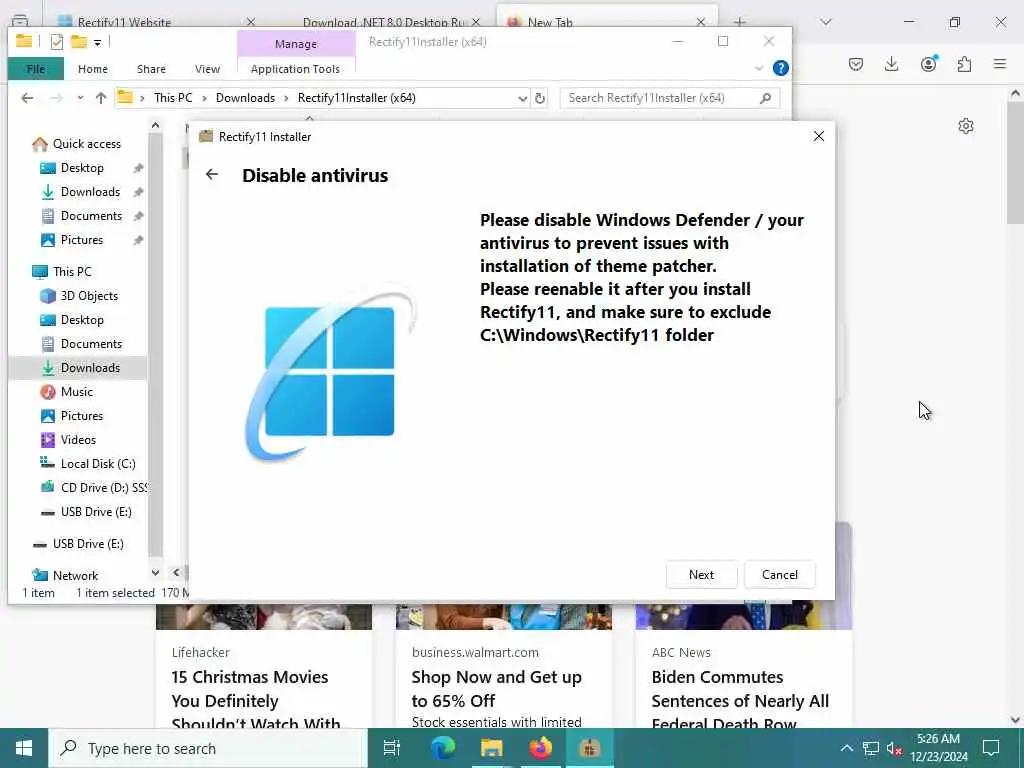1024x768 pixels.
Task: Open Quick Access Toolbar customize dropdown
Action: [x=97, y=42]
